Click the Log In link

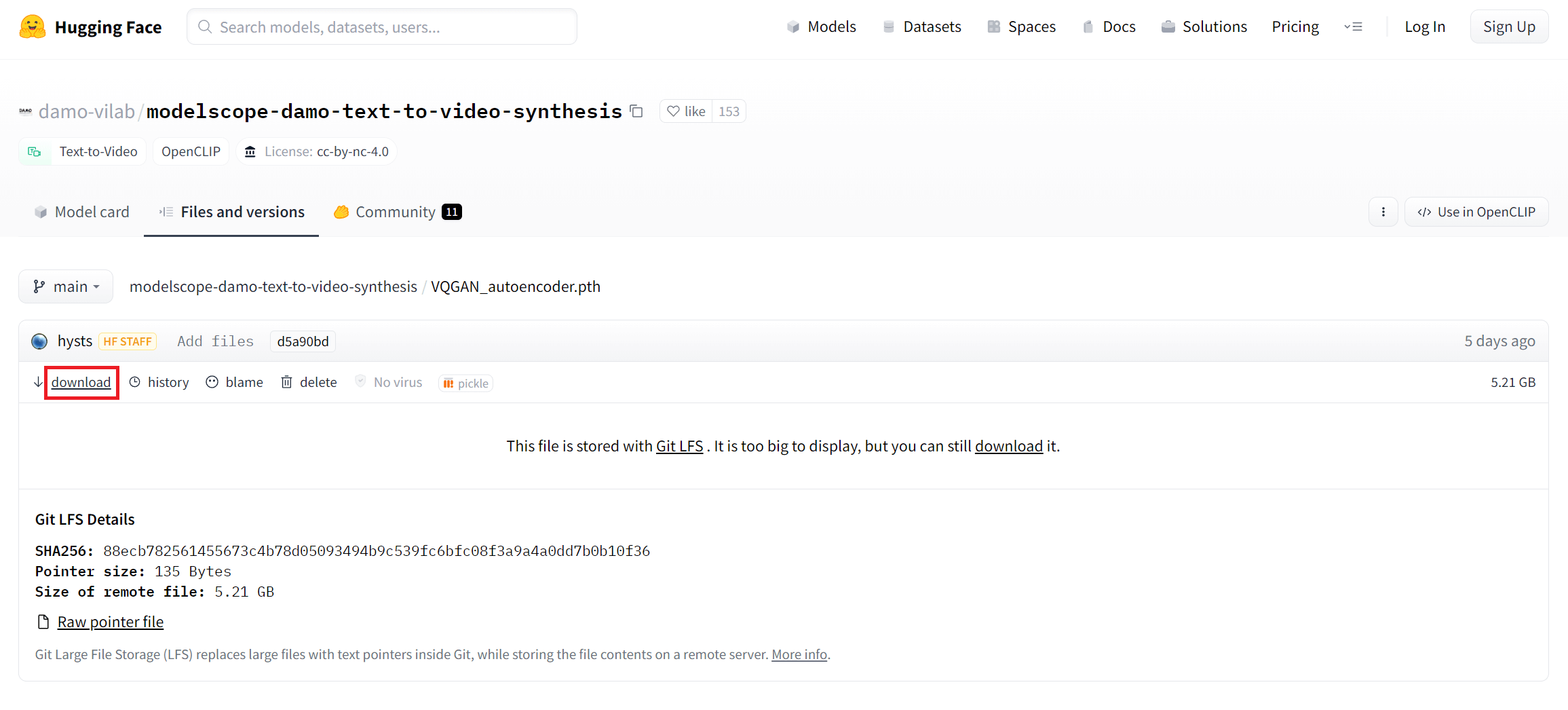[x=1425, y=26]
